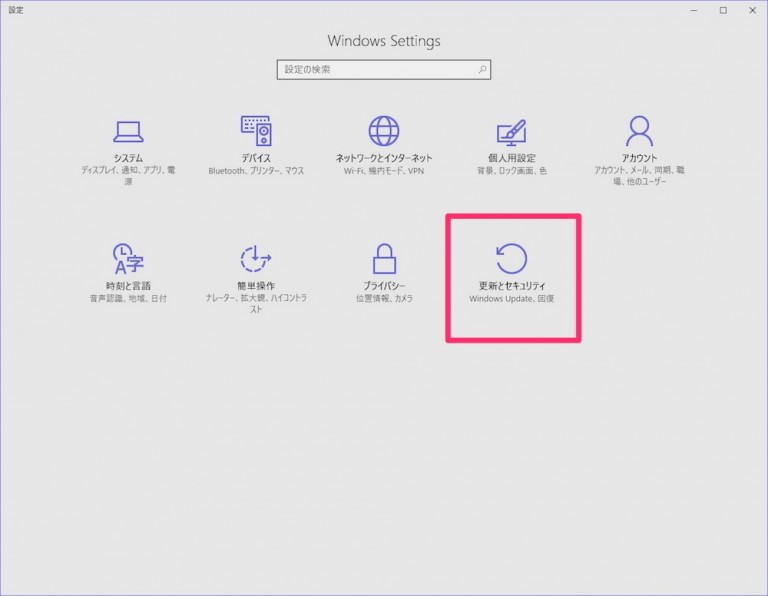Image resolution: width=768 pixels, height=596 pixels.
Task: Open Devices via the keyboard and speaker icon
Action: click(256, 131)
